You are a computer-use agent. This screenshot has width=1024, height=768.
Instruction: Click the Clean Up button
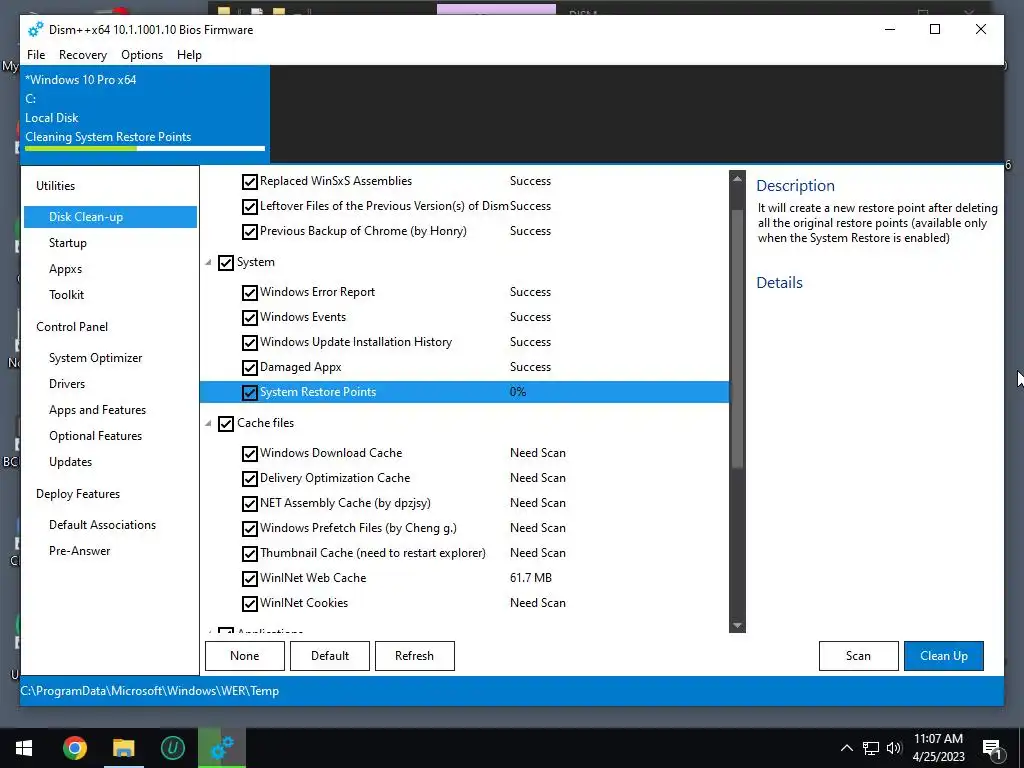[944, 656]
